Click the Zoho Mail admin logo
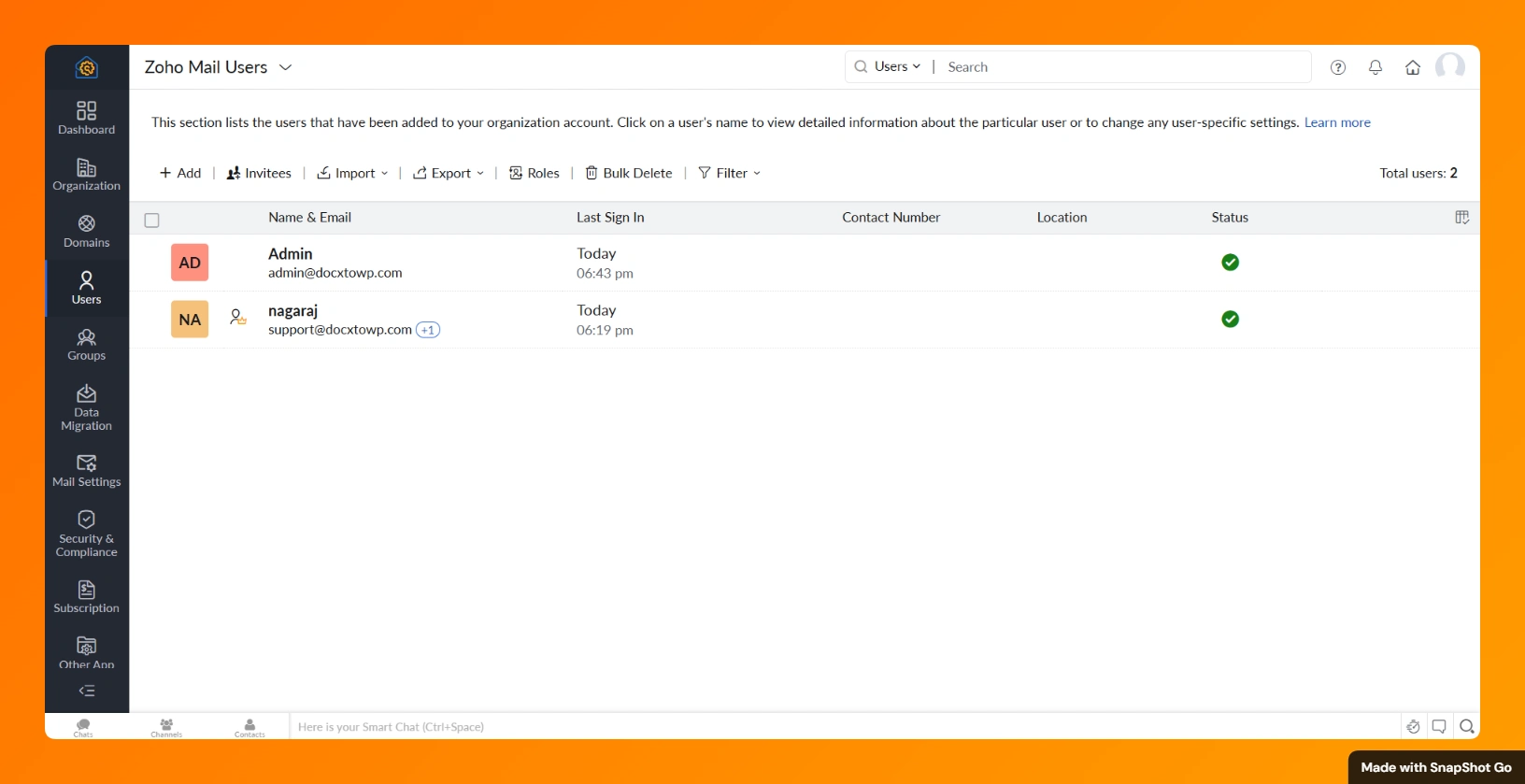This screenshot has height=784, width=1525. click(87, 67)
